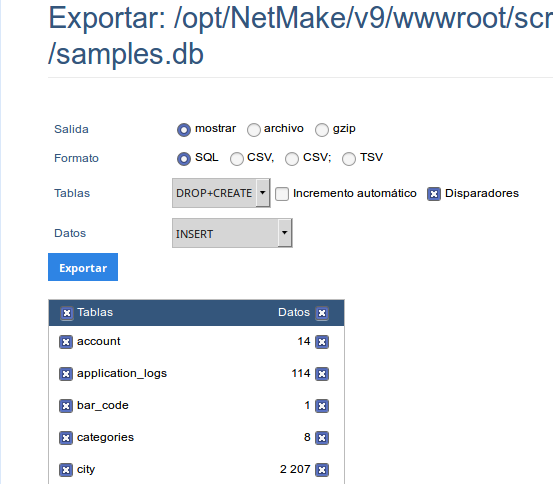Uncheck the Disparadores checkbox
553x484 pixels.
coord(434,194)
